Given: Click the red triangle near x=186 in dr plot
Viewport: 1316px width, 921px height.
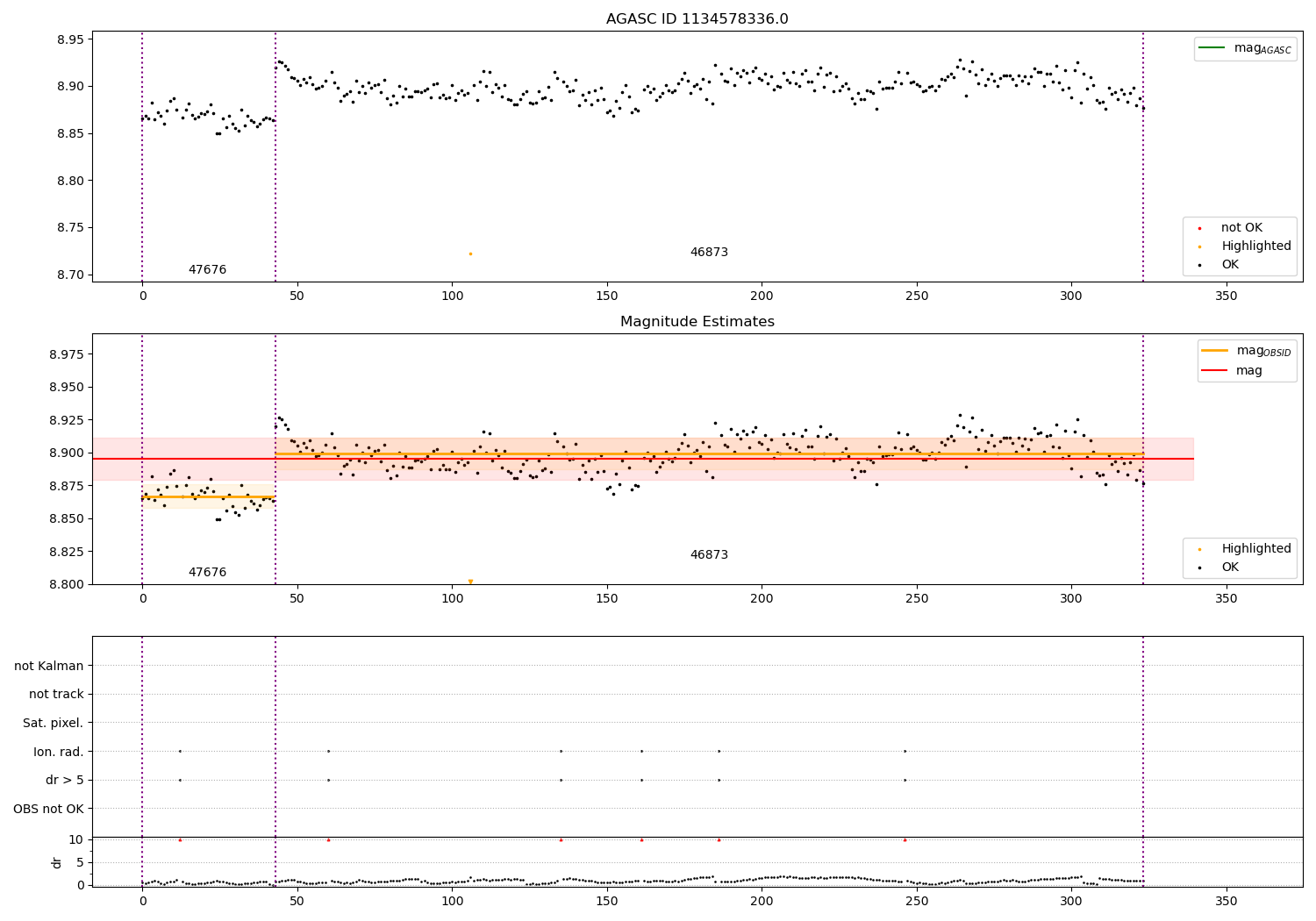Looking at the screenshot, I should pyautogui.click(x=719, y=839).
